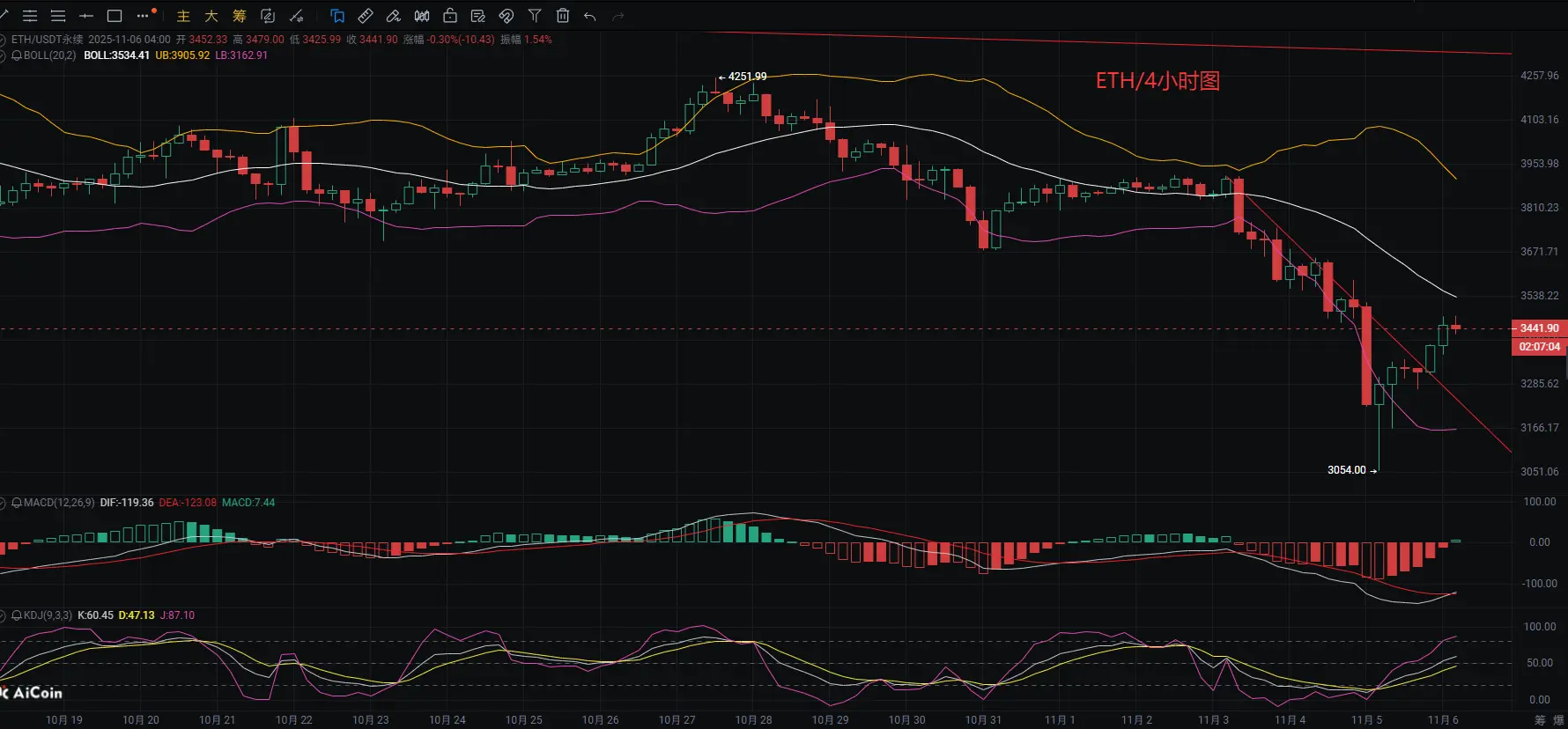Click the MACD(12,26,9) indicator label
Viewport: 1568px width, 729px height.
pyautogui.click(x=59, y=503)
